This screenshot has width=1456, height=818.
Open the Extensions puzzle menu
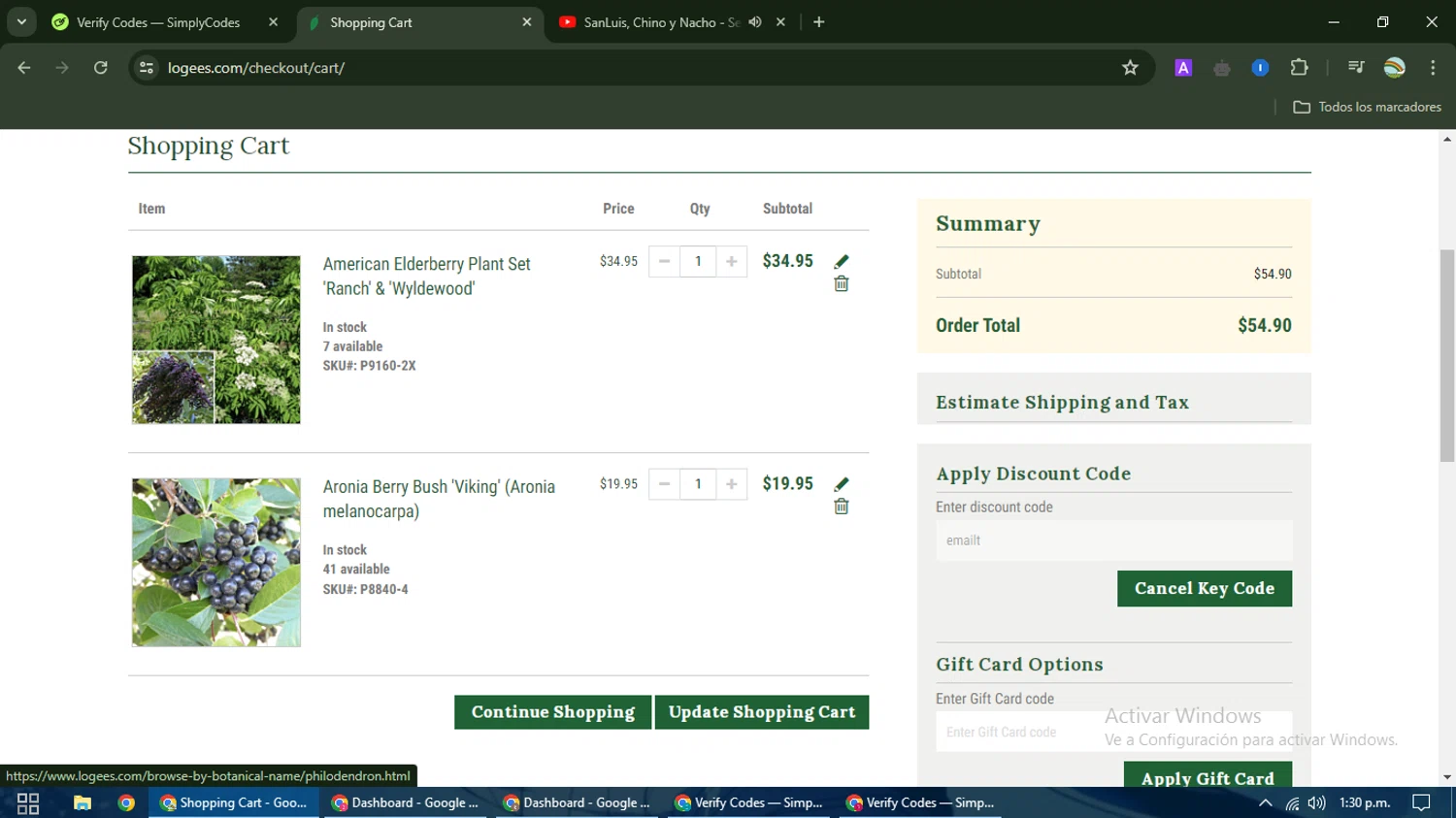(x=1299, y=68)
